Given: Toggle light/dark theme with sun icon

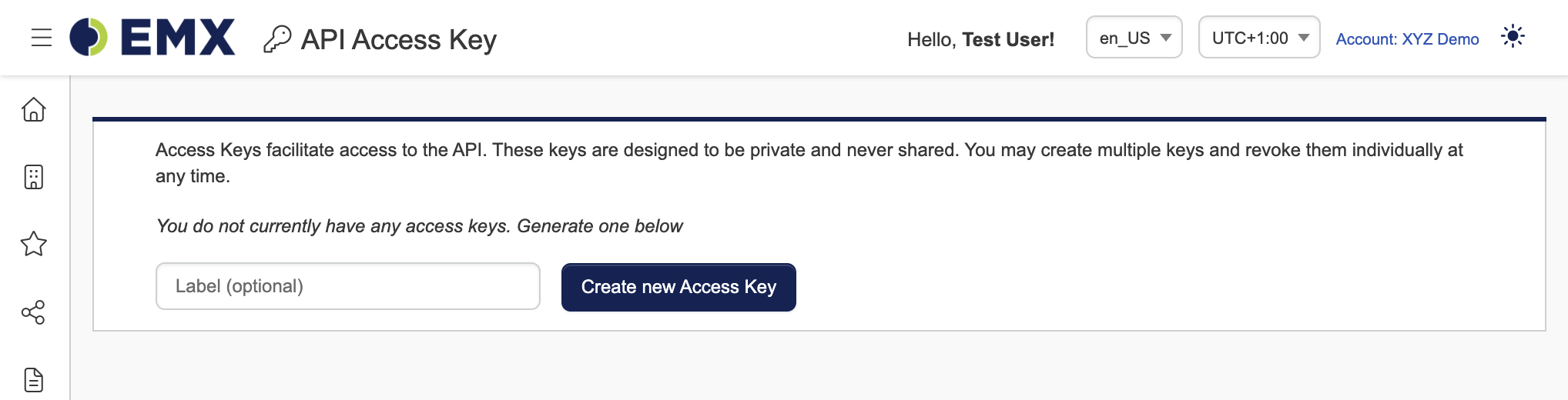Looking at the screenshot, I should point(1513,36).
